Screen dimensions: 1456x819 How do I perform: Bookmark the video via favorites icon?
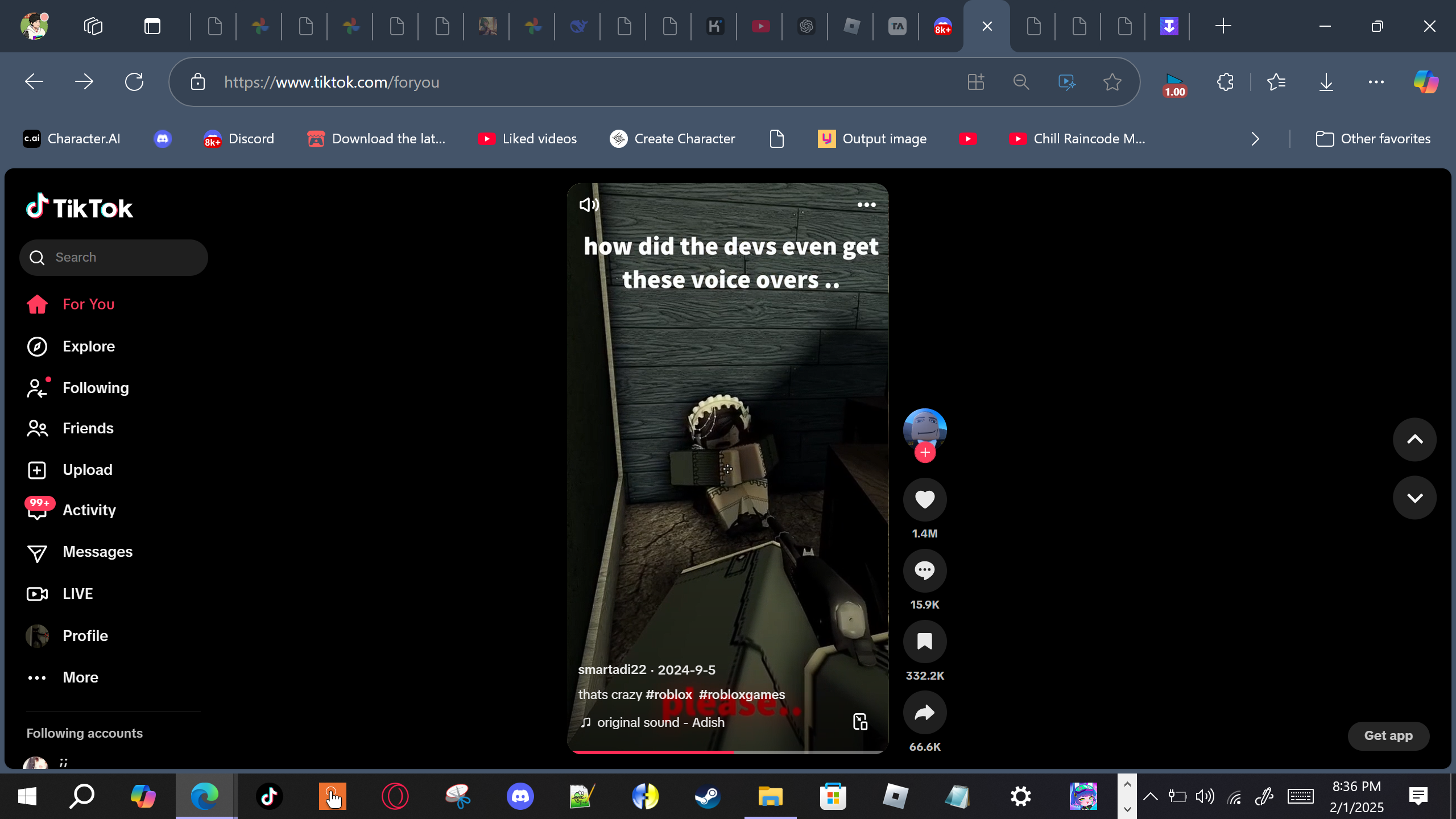coord(925,642)
